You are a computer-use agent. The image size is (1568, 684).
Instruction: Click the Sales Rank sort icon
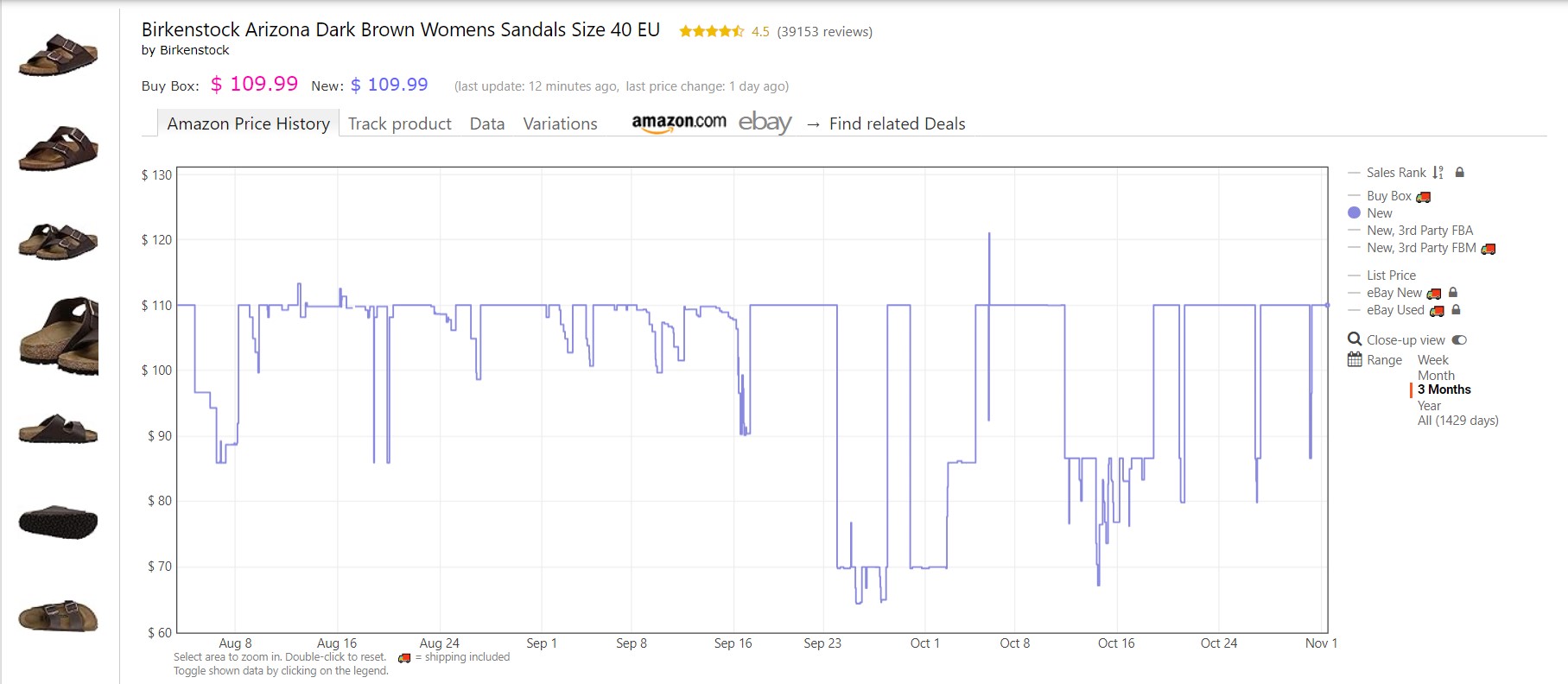click(x=1438, y=173)
